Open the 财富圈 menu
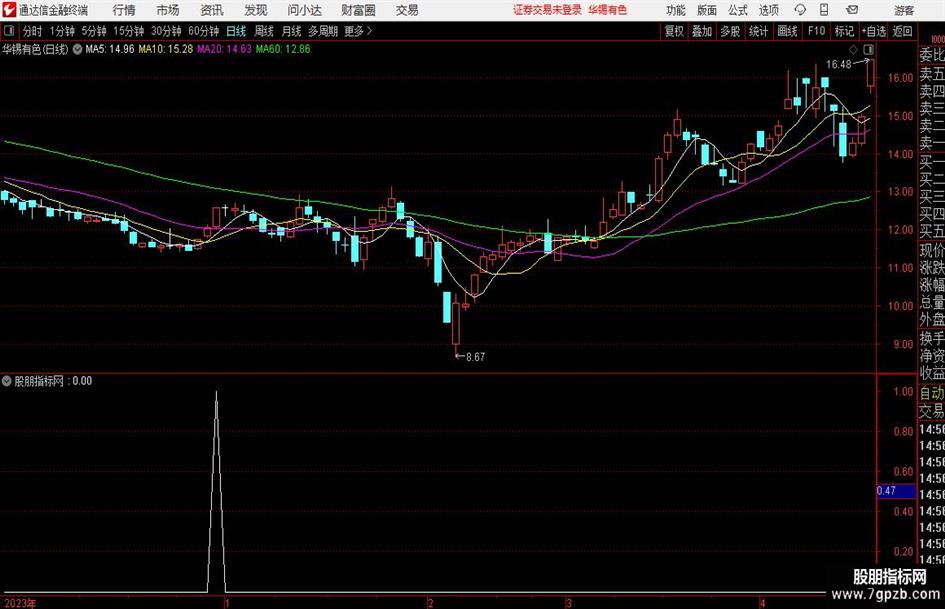Image resolution: width=945 pixels, height=609 pixels. (x=358, y=10)
